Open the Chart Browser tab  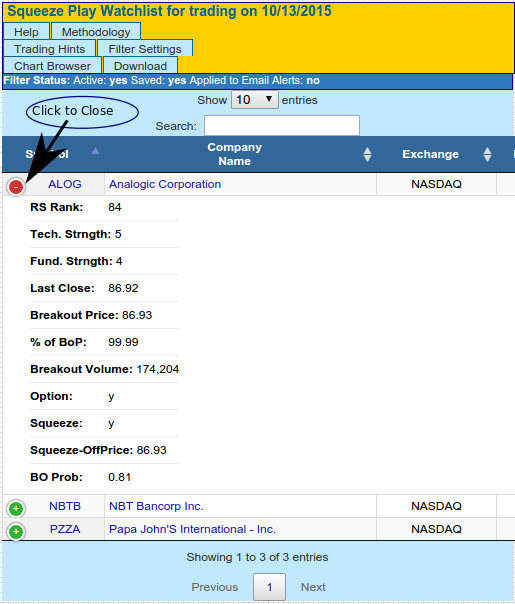pyautogui.click(x=52, y=65)
